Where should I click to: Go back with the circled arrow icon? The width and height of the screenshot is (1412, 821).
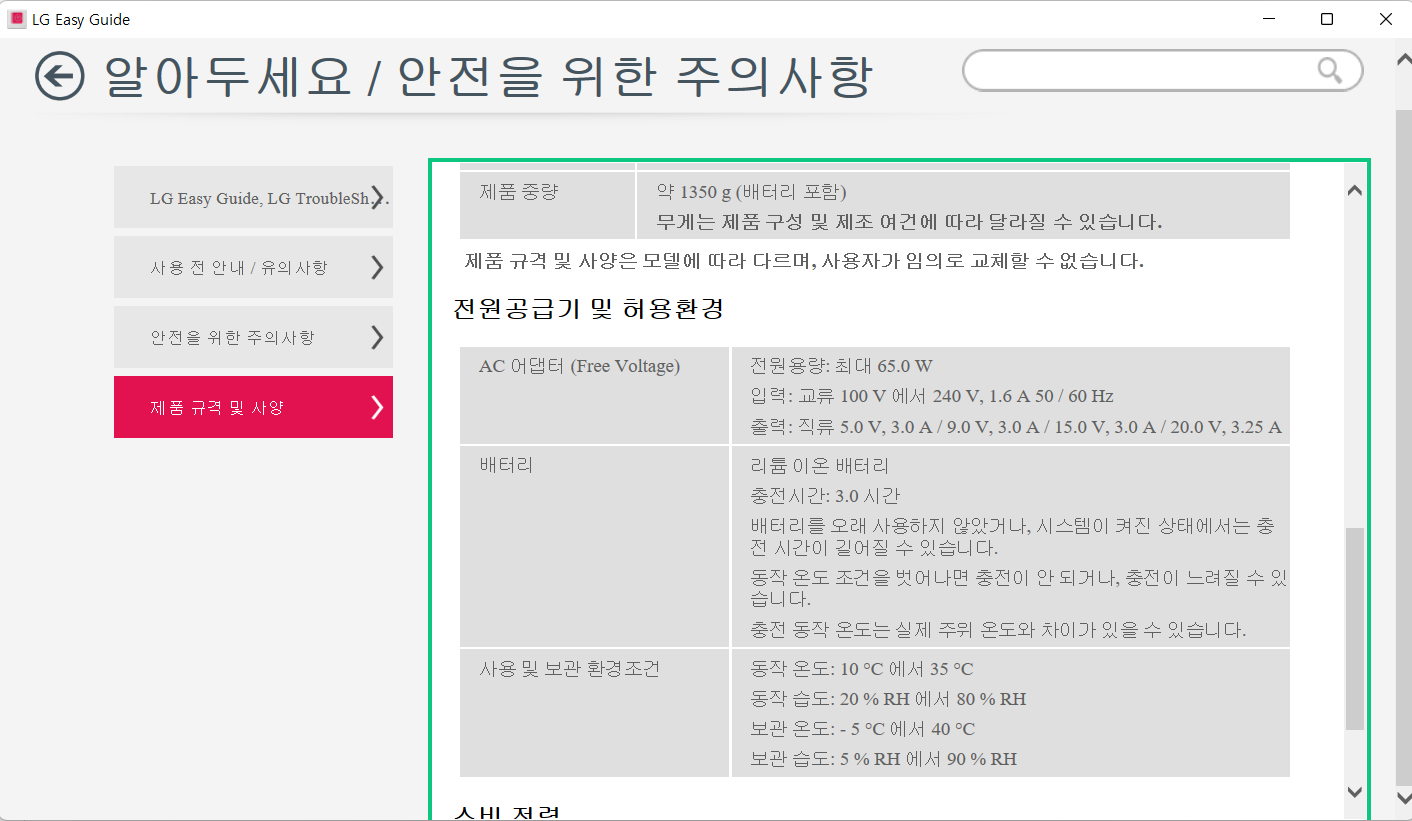pos(59,77)
